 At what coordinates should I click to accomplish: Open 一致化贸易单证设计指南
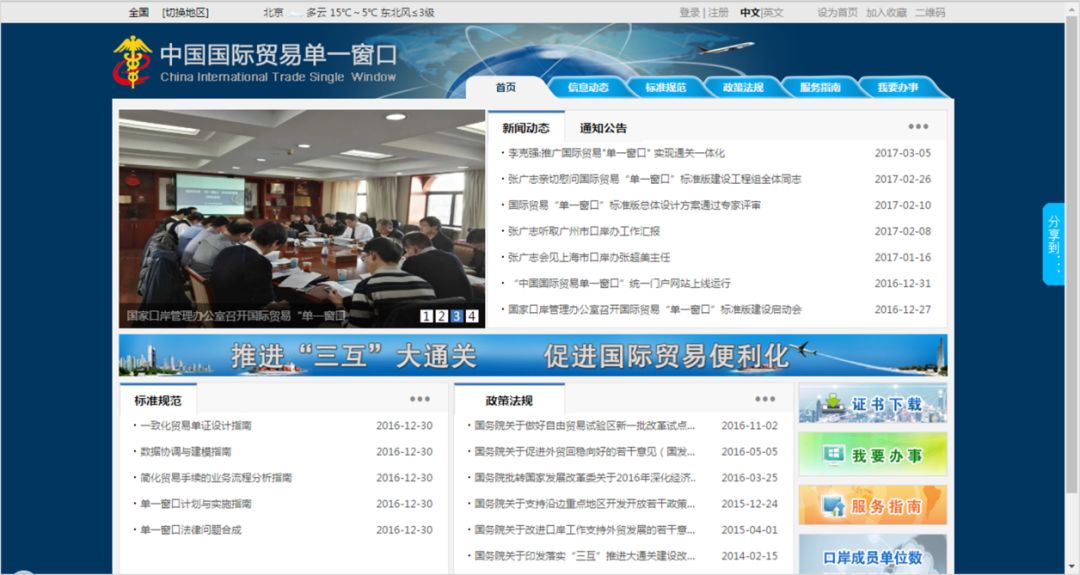196,426
